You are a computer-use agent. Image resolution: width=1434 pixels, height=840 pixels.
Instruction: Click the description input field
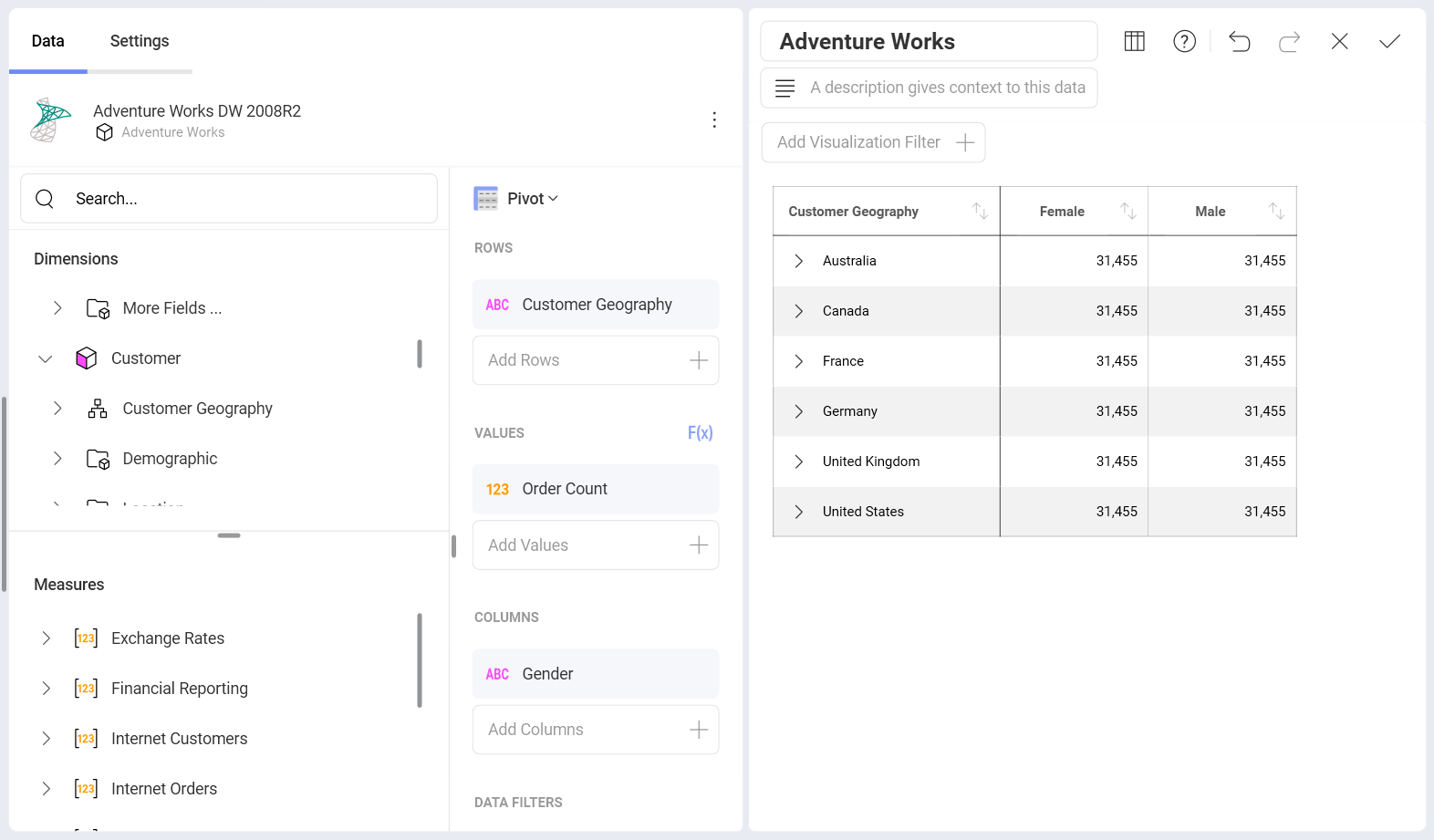(929, 88)
